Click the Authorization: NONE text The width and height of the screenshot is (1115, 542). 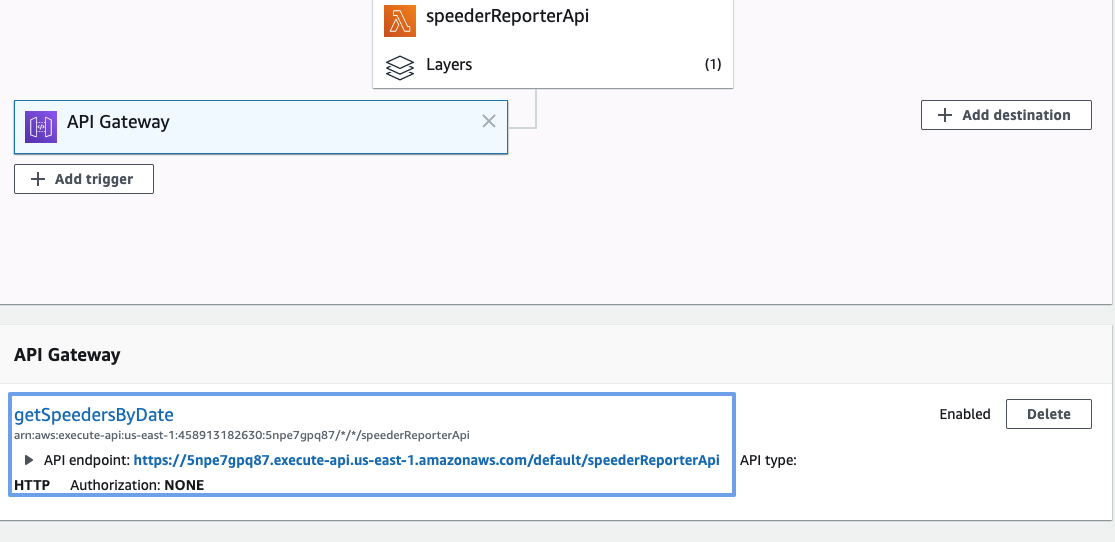(x=137, y=485)
